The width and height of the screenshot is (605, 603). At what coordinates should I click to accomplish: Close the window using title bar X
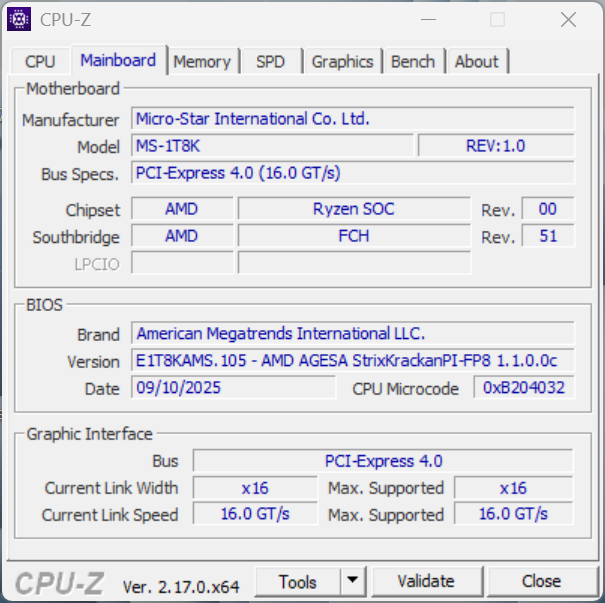568,19
